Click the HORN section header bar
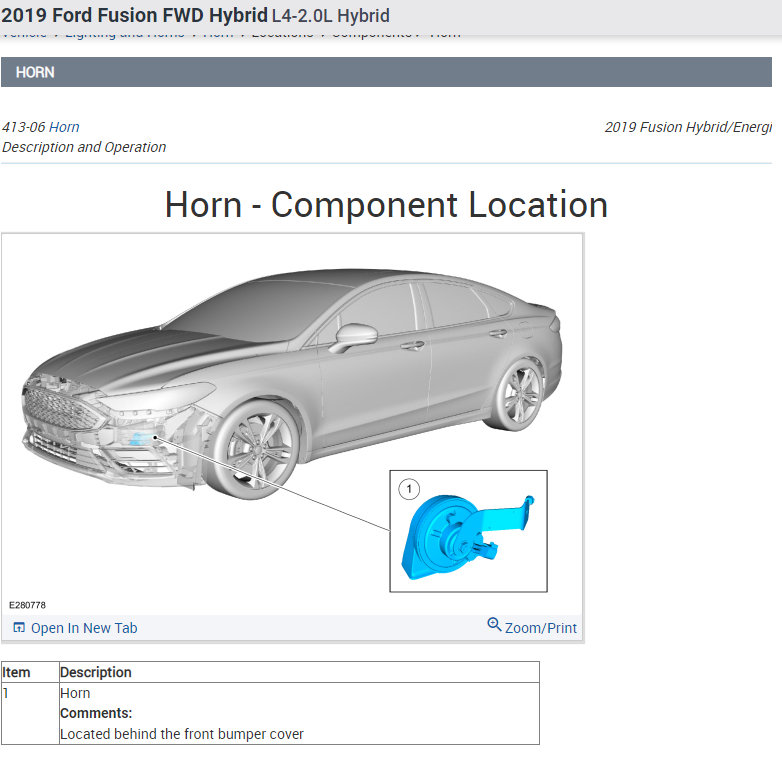 (x=386, y=72)
